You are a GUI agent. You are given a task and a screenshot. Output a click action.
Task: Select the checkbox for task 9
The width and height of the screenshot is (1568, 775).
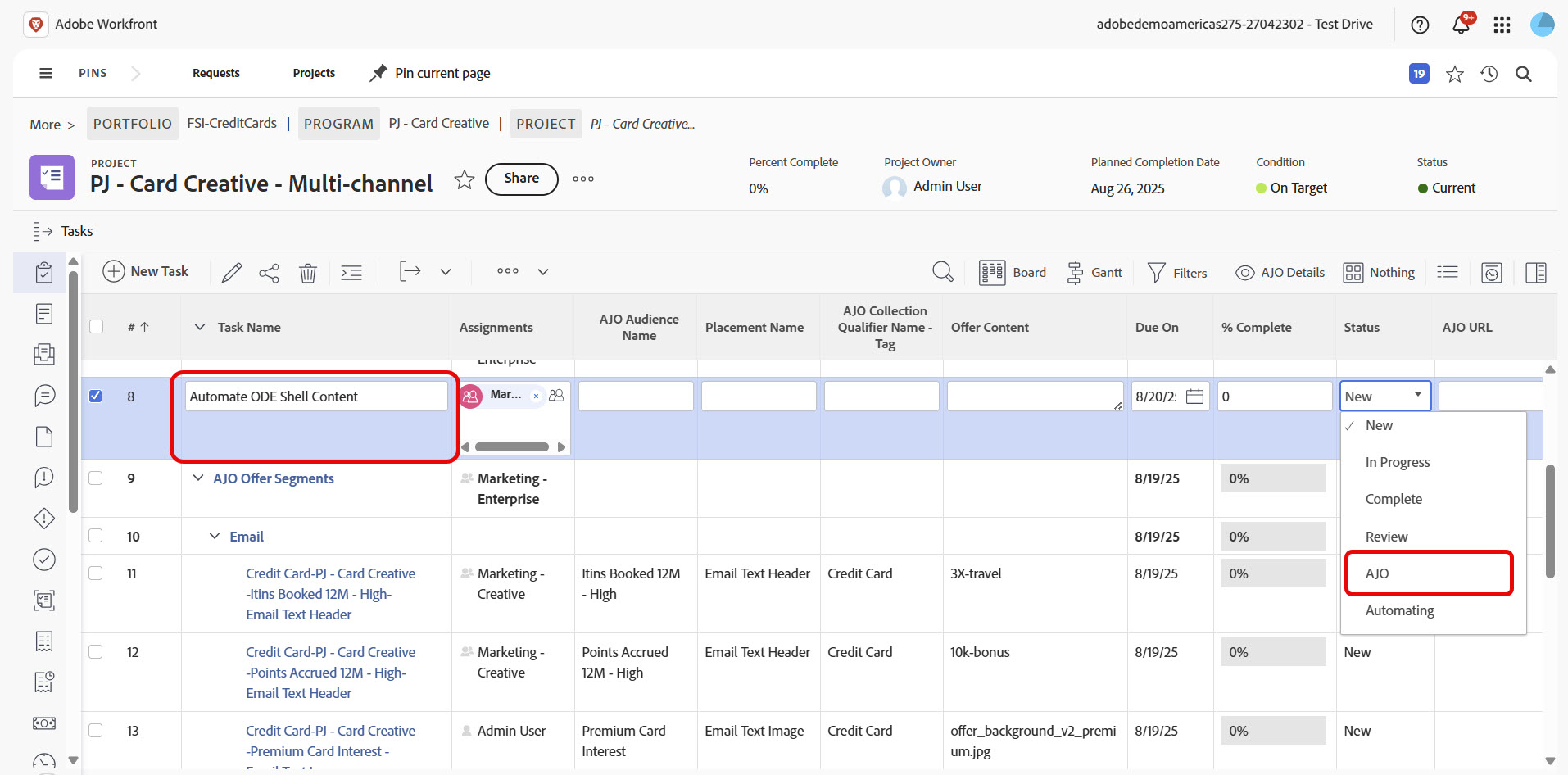coord(96,478)
